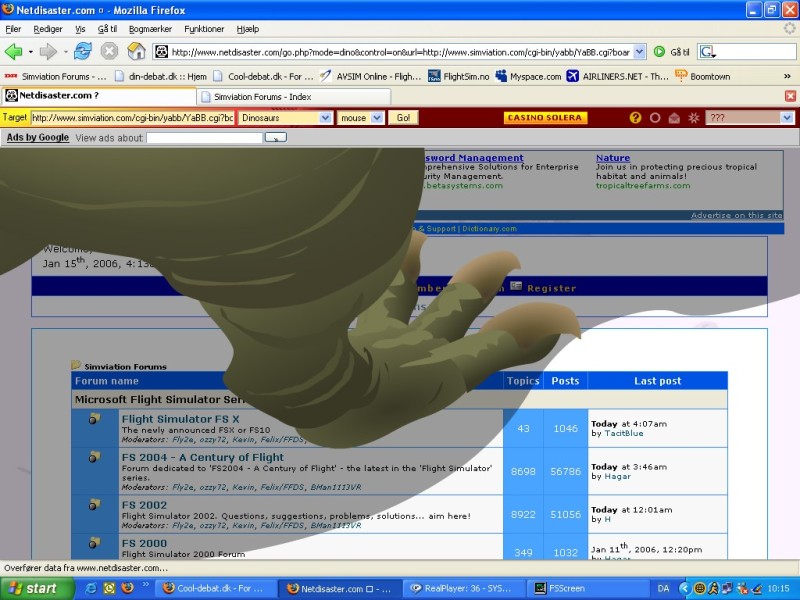Image resolution: width=800 pixels, height=600 pixels.
Task: Launch Internet Explorer from quick launch
Action: [x=91, y=588]
